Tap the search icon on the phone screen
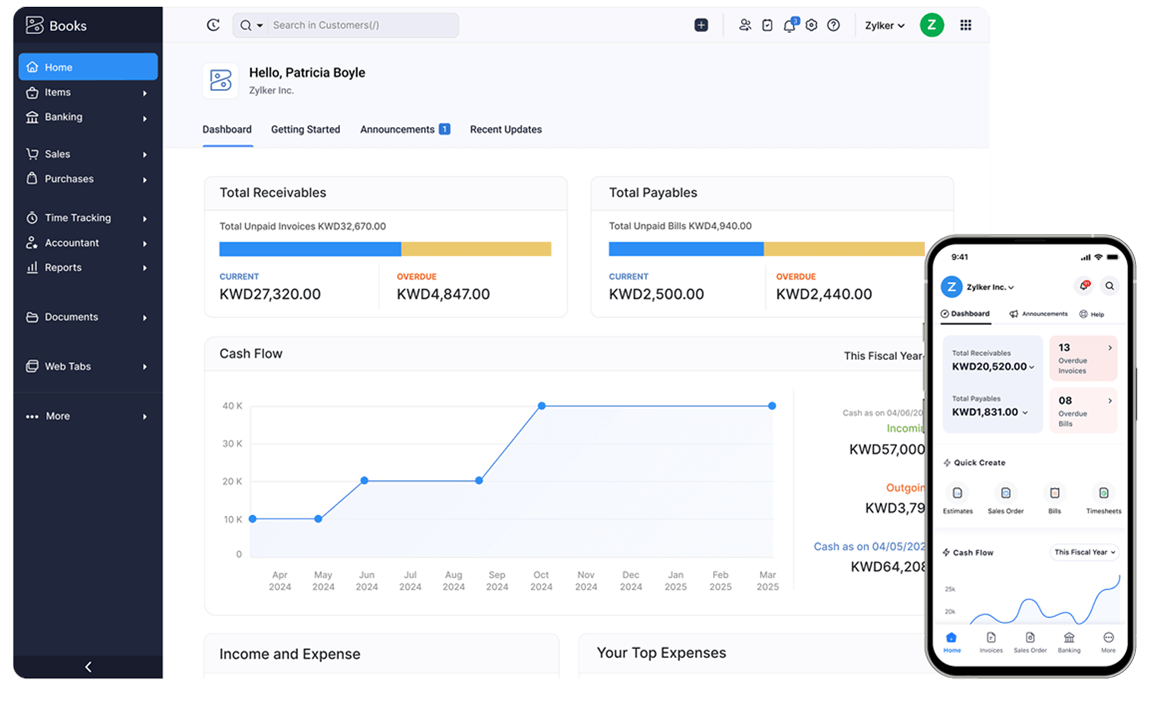The width and height of the screenshot is (1162, 706). (1109, 286)
